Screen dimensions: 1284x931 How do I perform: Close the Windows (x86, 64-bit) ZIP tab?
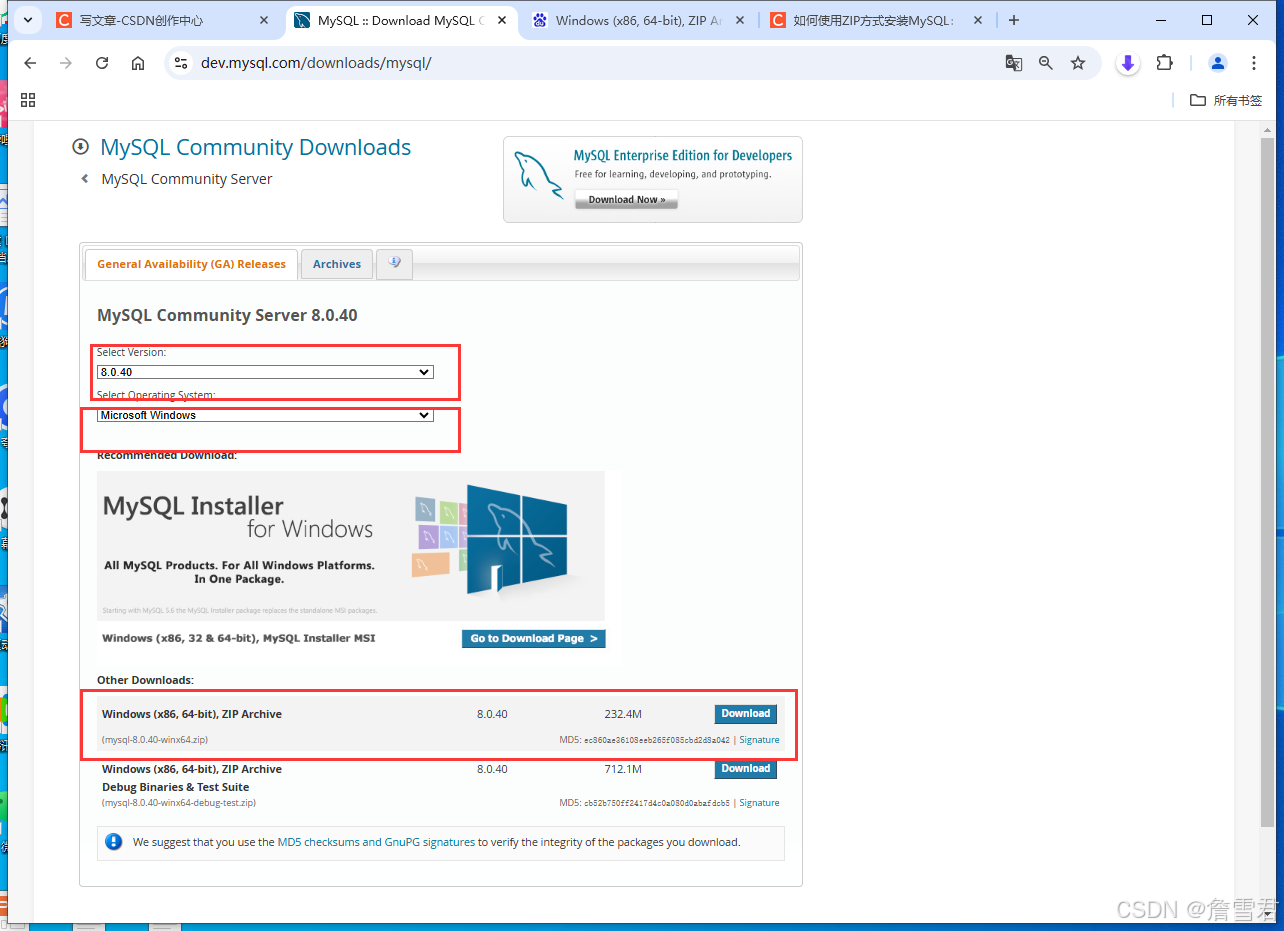point(741,20)
